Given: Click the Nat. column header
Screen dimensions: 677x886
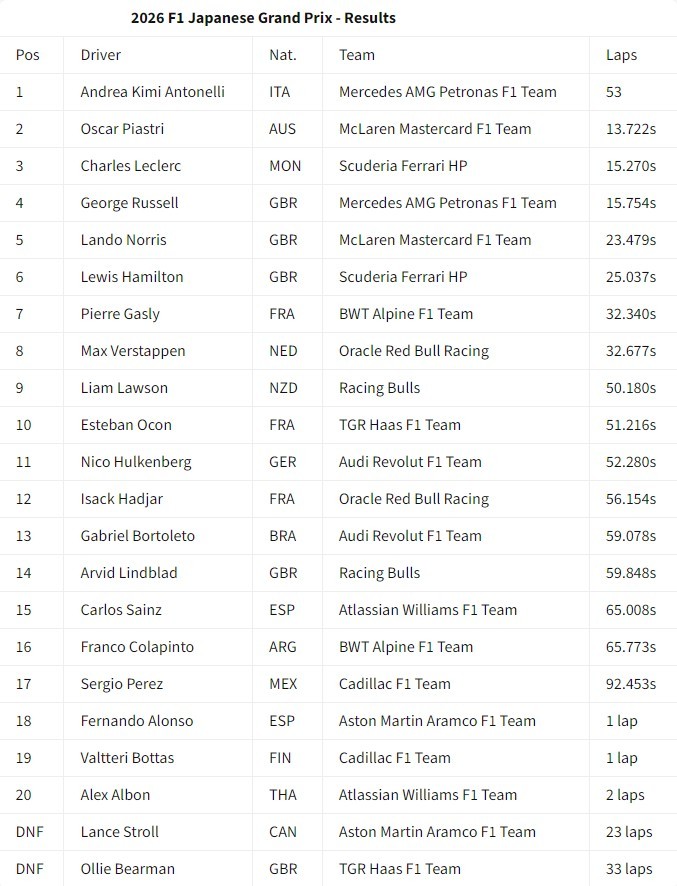Looking at the screenshot, I should (x=283, y=55).
